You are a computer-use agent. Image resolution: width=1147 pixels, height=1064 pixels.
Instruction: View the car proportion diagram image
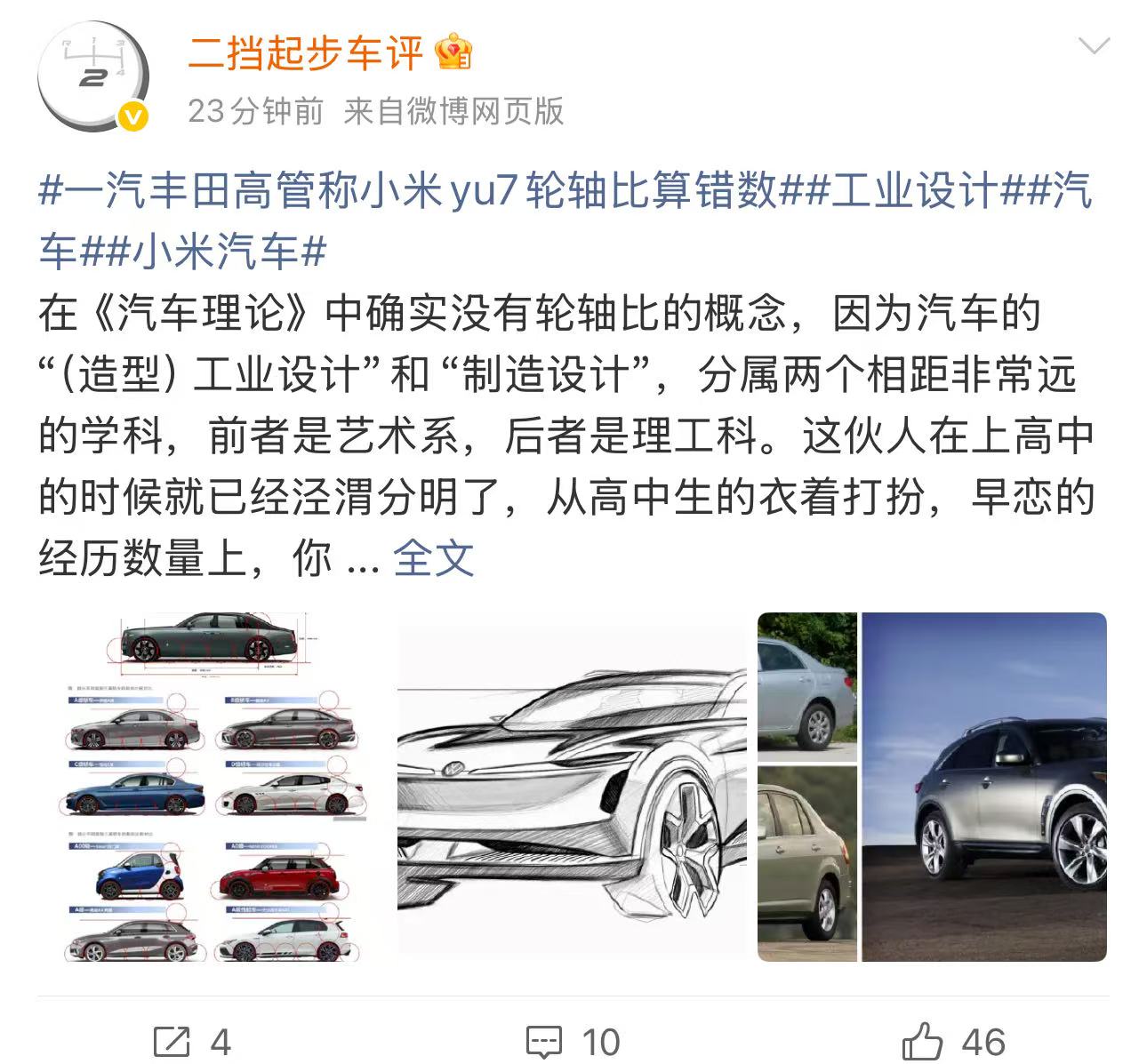(x=213, y=787)
